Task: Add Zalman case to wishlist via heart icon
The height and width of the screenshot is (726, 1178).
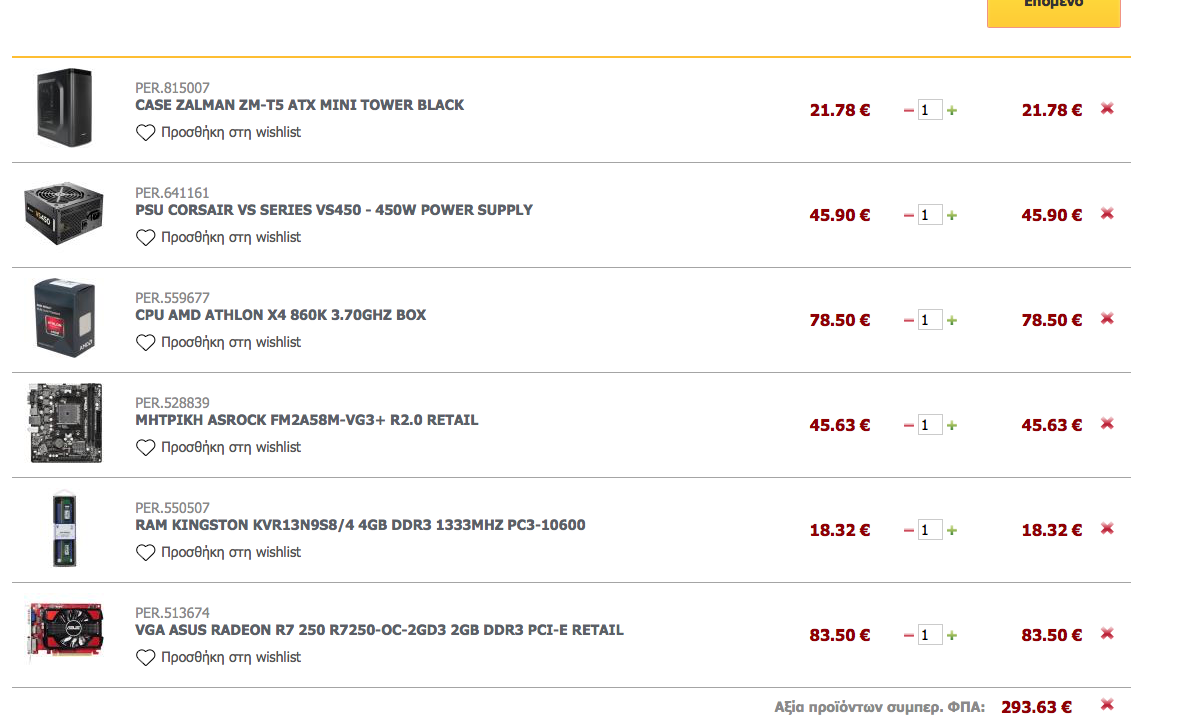Action: click(145, 133)
